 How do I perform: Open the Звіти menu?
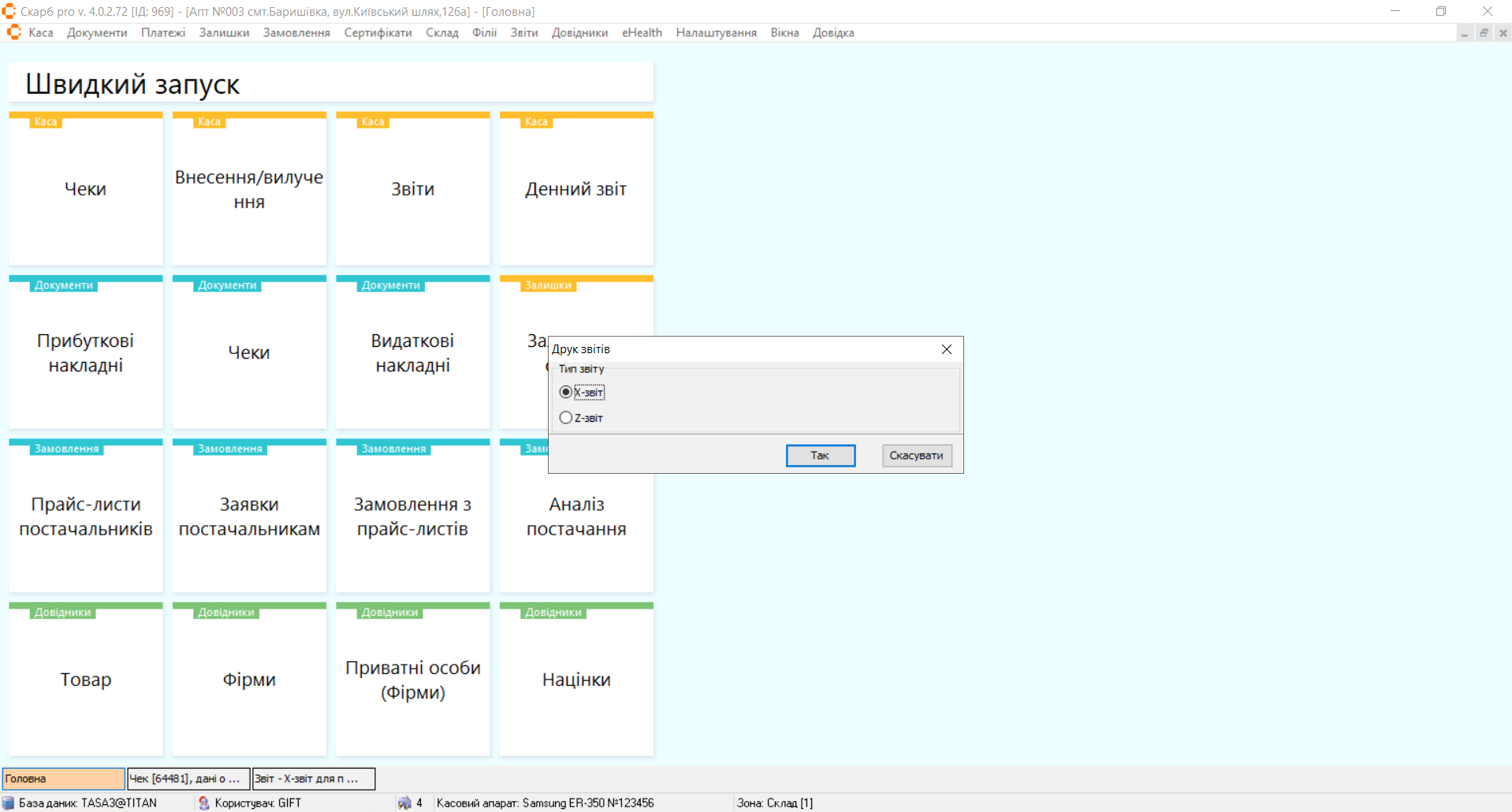pyautogui.click(x=523, y=32)
